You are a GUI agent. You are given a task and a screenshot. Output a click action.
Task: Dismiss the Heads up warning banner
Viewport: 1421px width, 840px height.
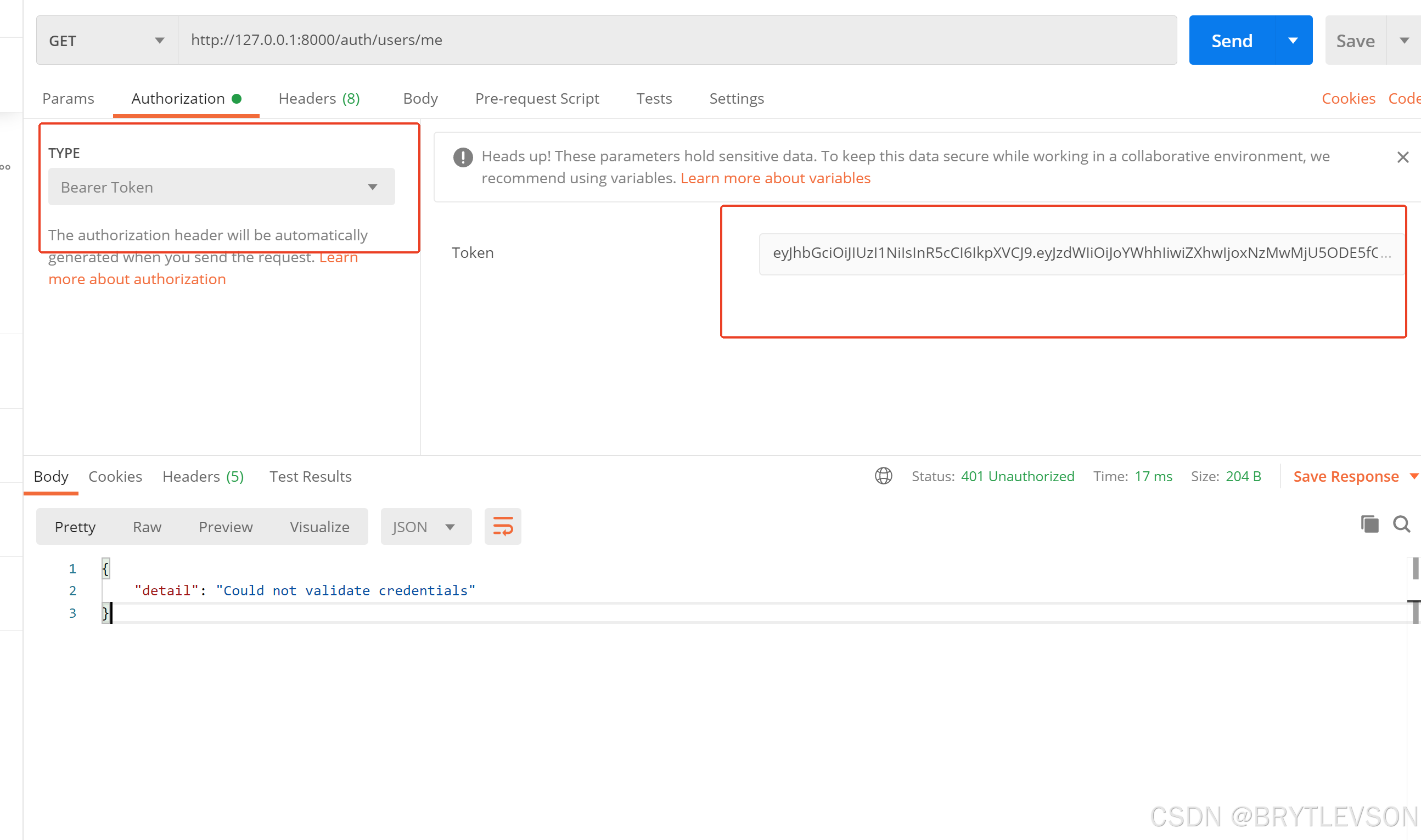point(1402,157)
